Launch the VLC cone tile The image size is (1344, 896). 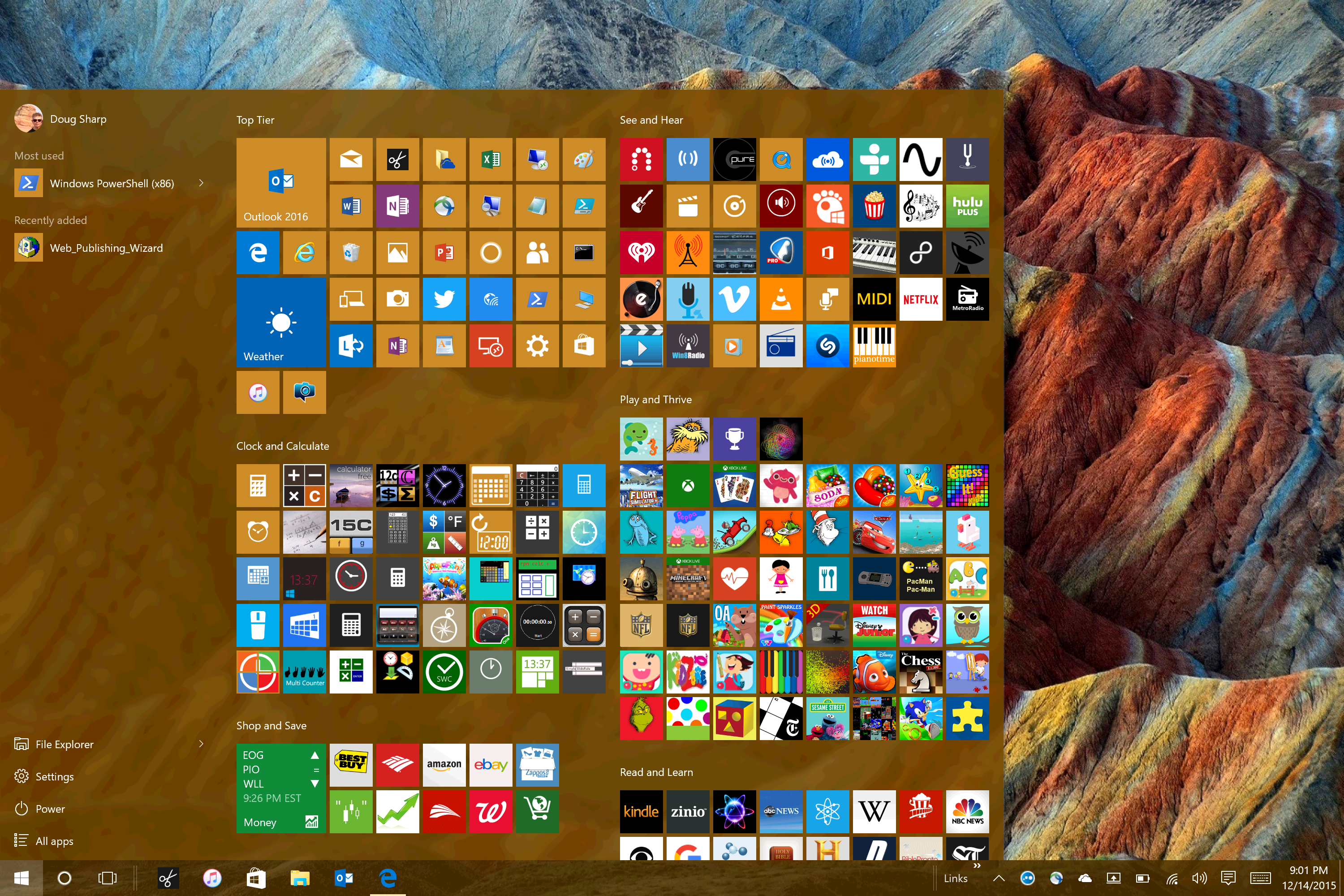(x=781, y=299)
